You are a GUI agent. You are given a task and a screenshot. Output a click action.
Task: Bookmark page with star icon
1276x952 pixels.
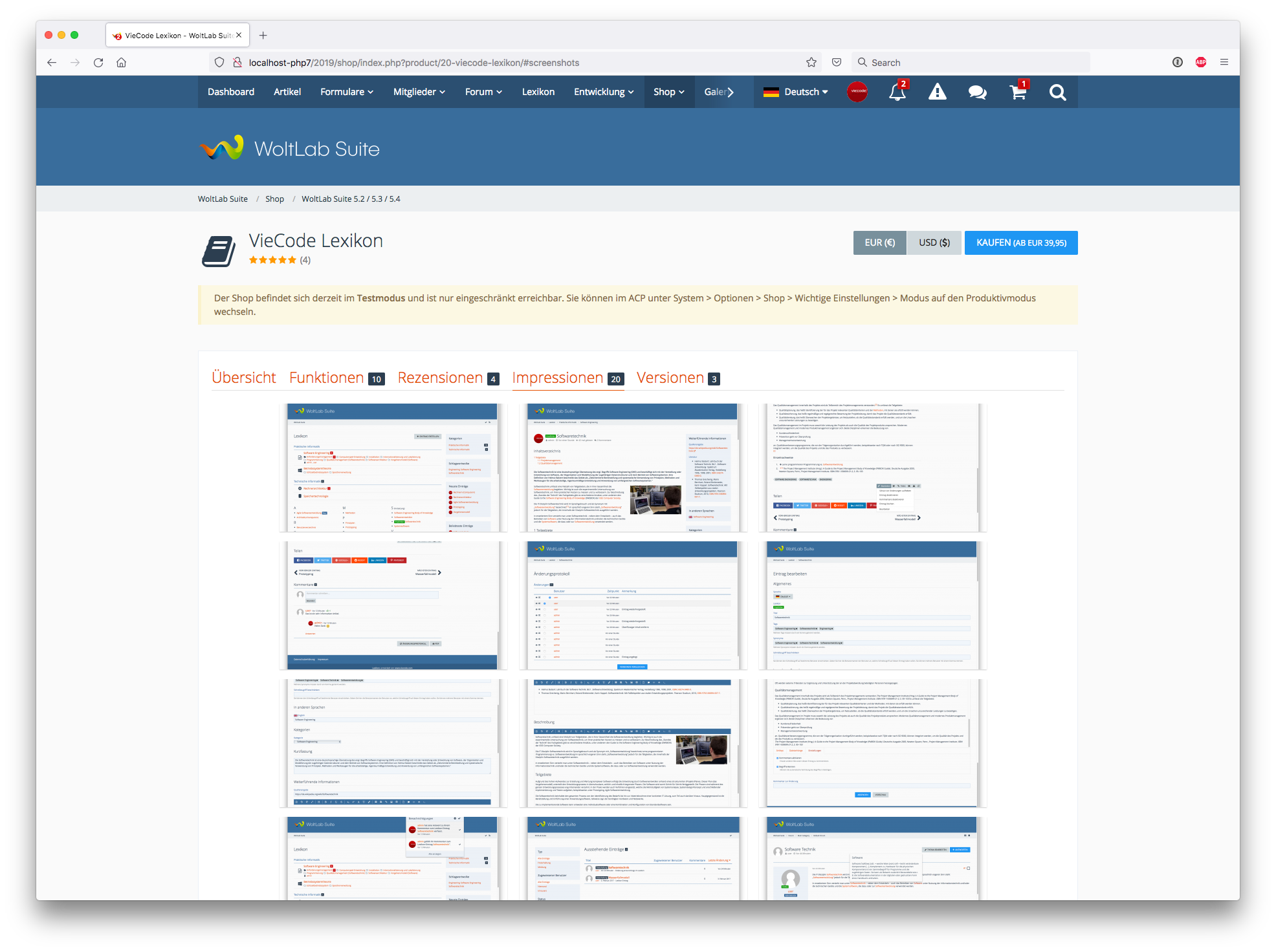coord(811,63)
